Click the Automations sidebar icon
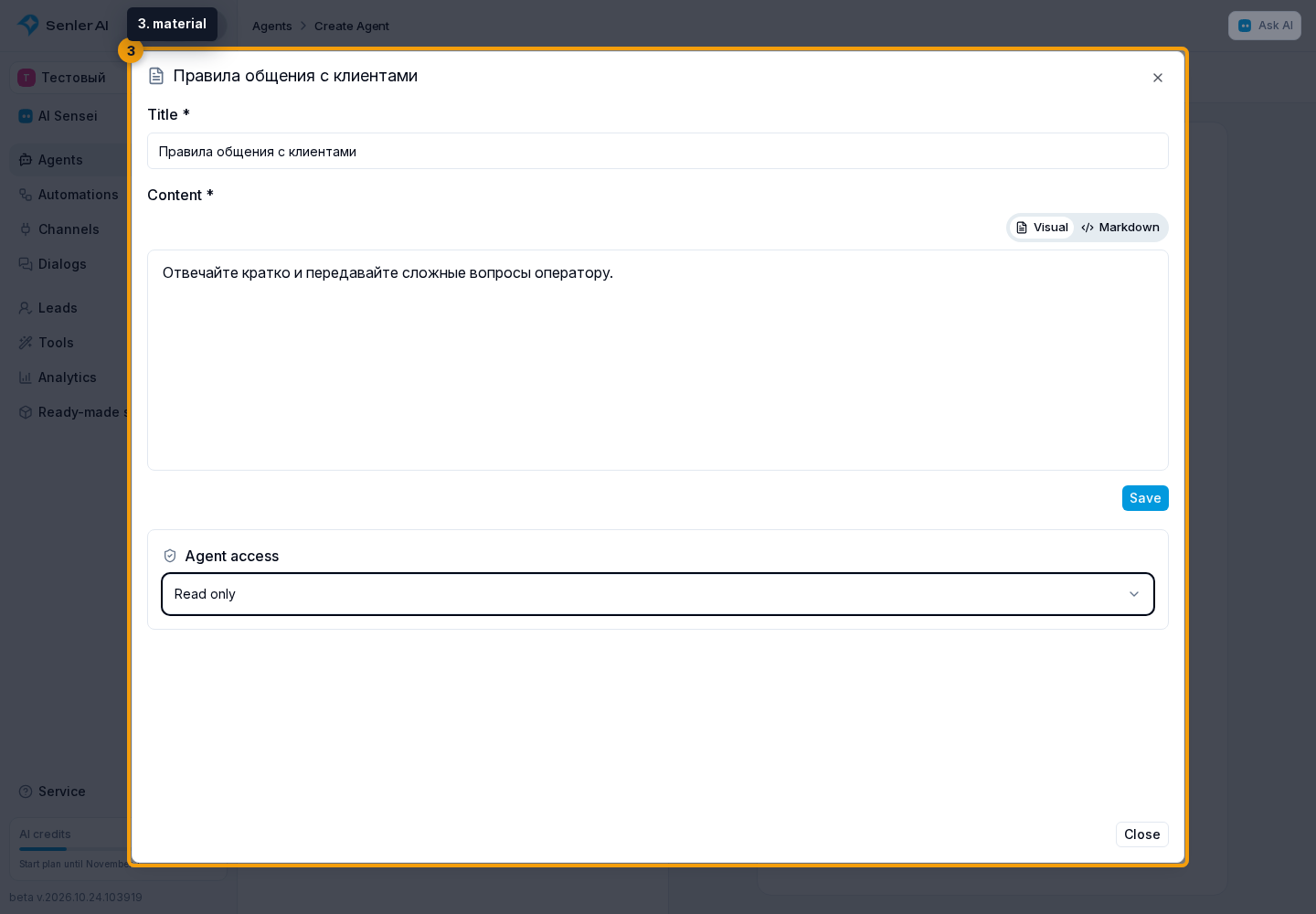1316x914 pixels. 26,195
